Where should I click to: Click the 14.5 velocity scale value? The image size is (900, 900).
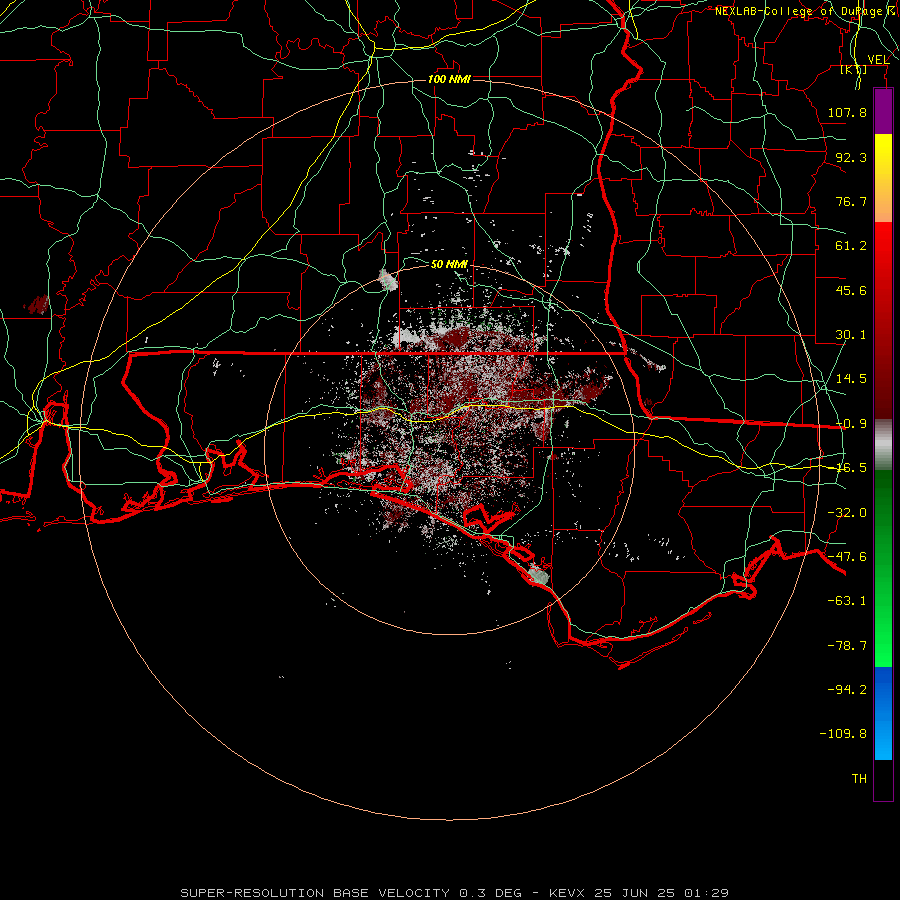pos(851,379)
